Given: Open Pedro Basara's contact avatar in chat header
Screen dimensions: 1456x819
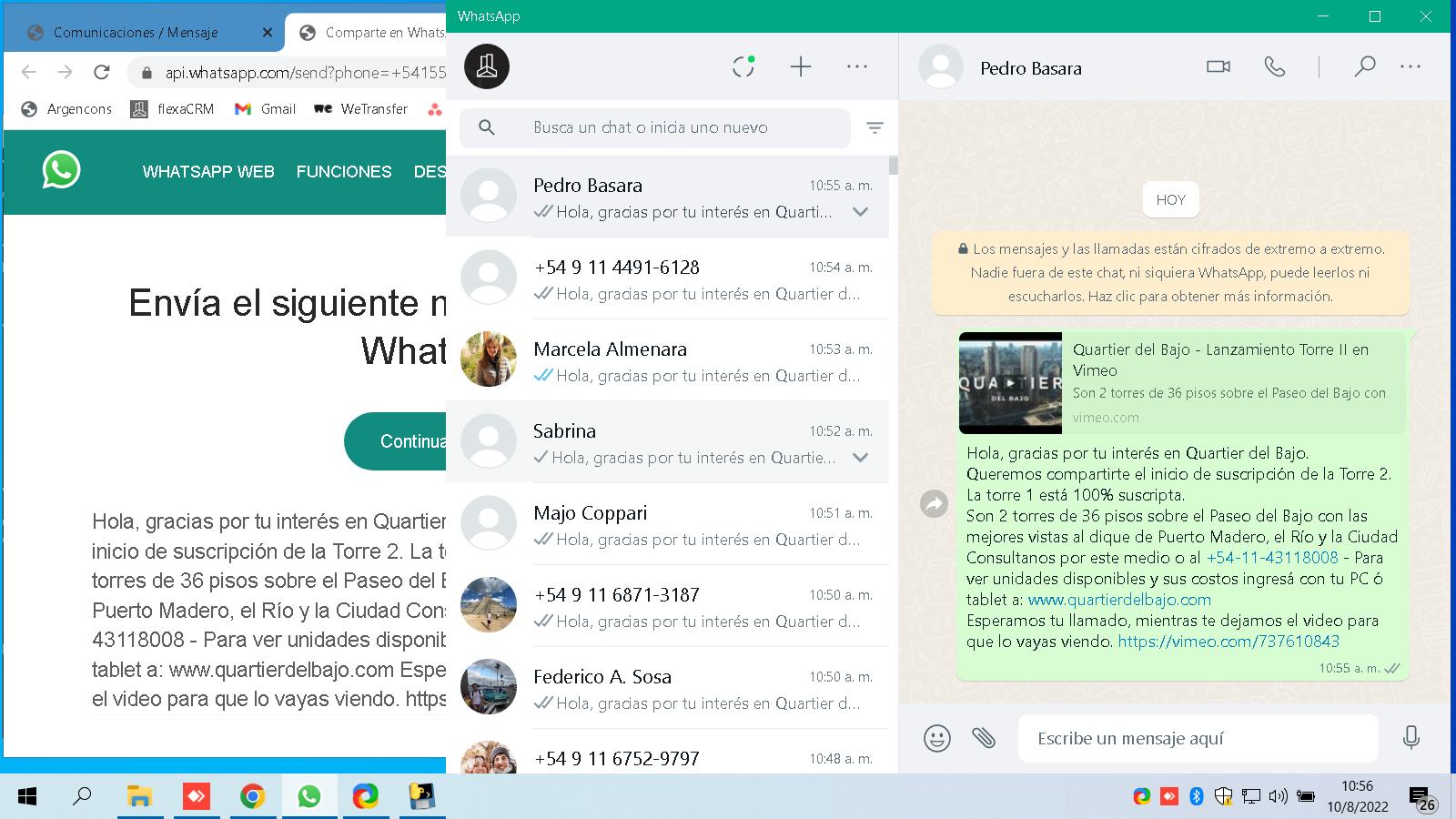Looking at the screenshot, I should (941, 67).
